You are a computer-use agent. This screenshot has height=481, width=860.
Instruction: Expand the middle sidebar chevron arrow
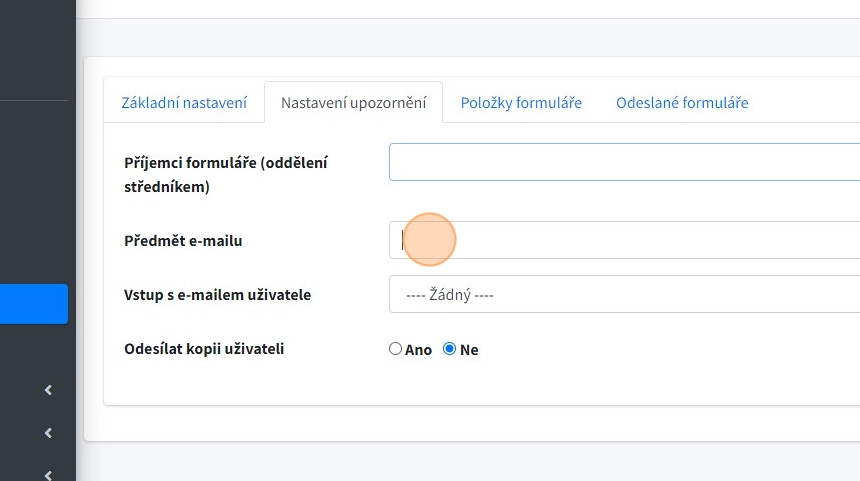48,433
